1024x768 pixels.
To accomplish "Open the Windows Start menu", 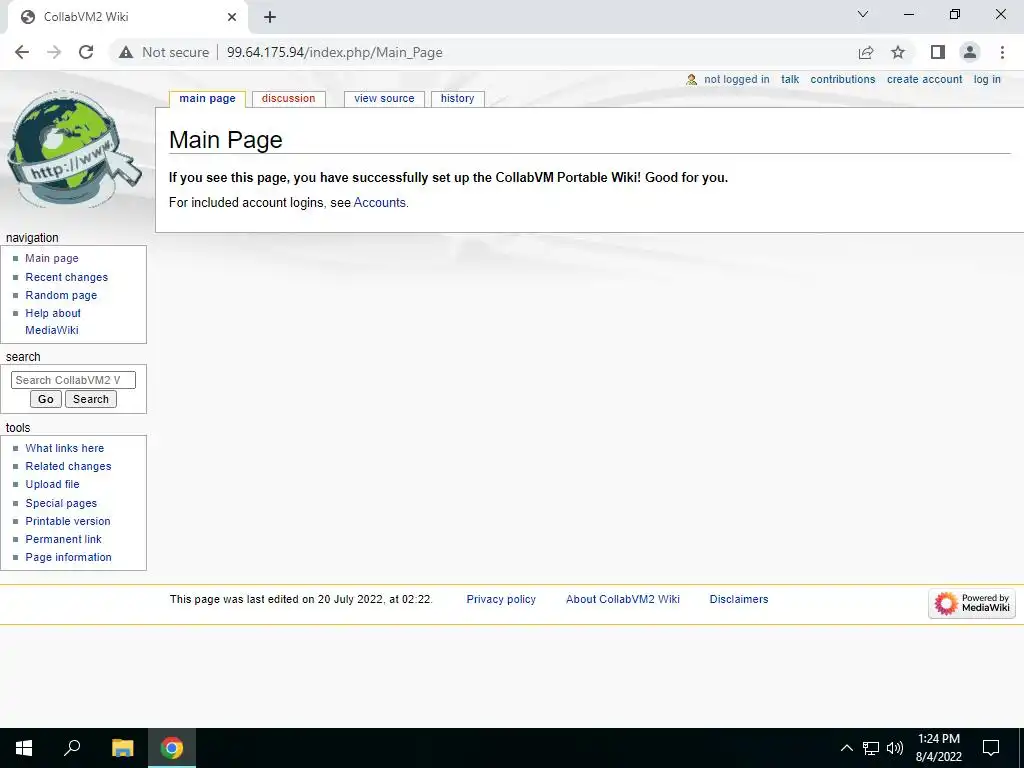I will tap(24, 748).
